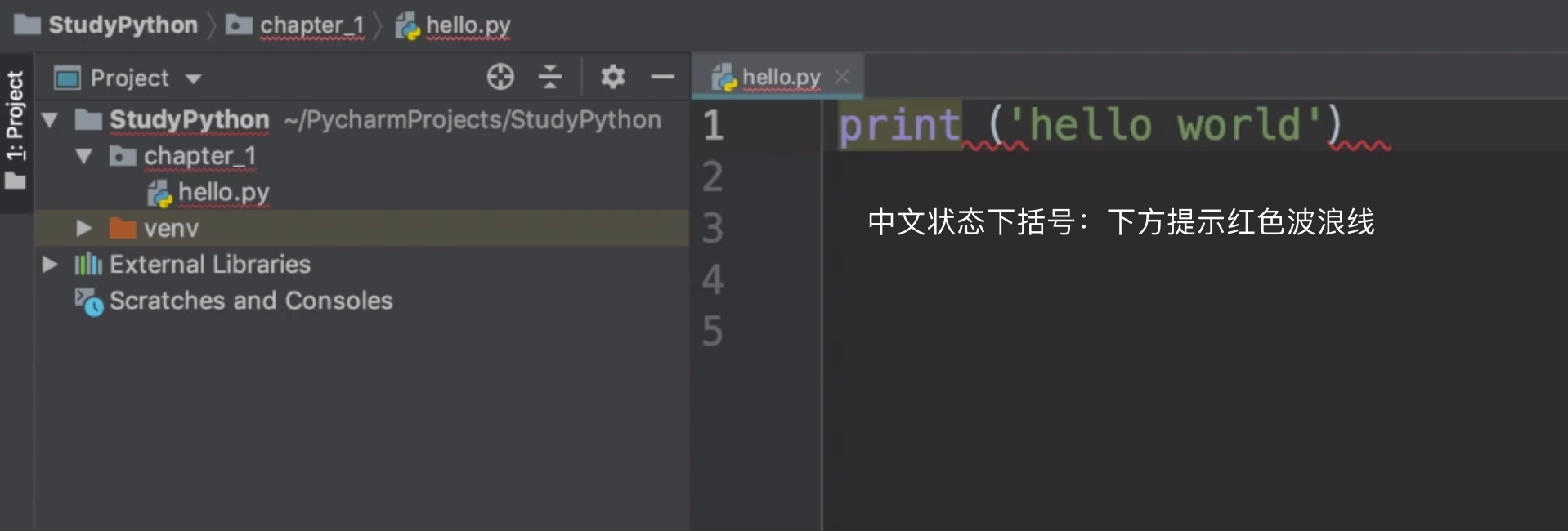
Task: Open Project panel settings gear
Action: (x=612, y=78)
